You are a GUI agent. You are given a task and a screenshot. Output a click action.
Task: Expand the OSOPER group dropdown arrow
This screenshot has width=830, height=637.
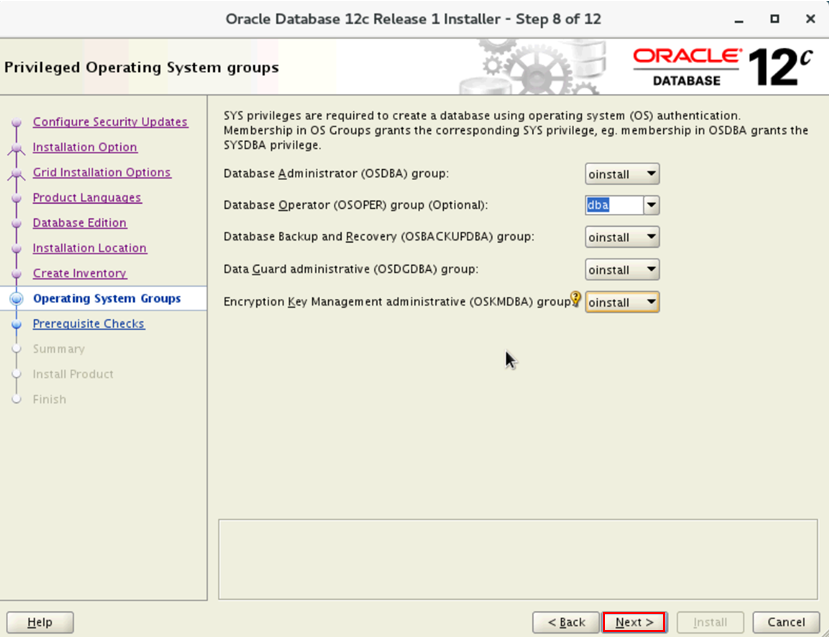click(652, 205)
